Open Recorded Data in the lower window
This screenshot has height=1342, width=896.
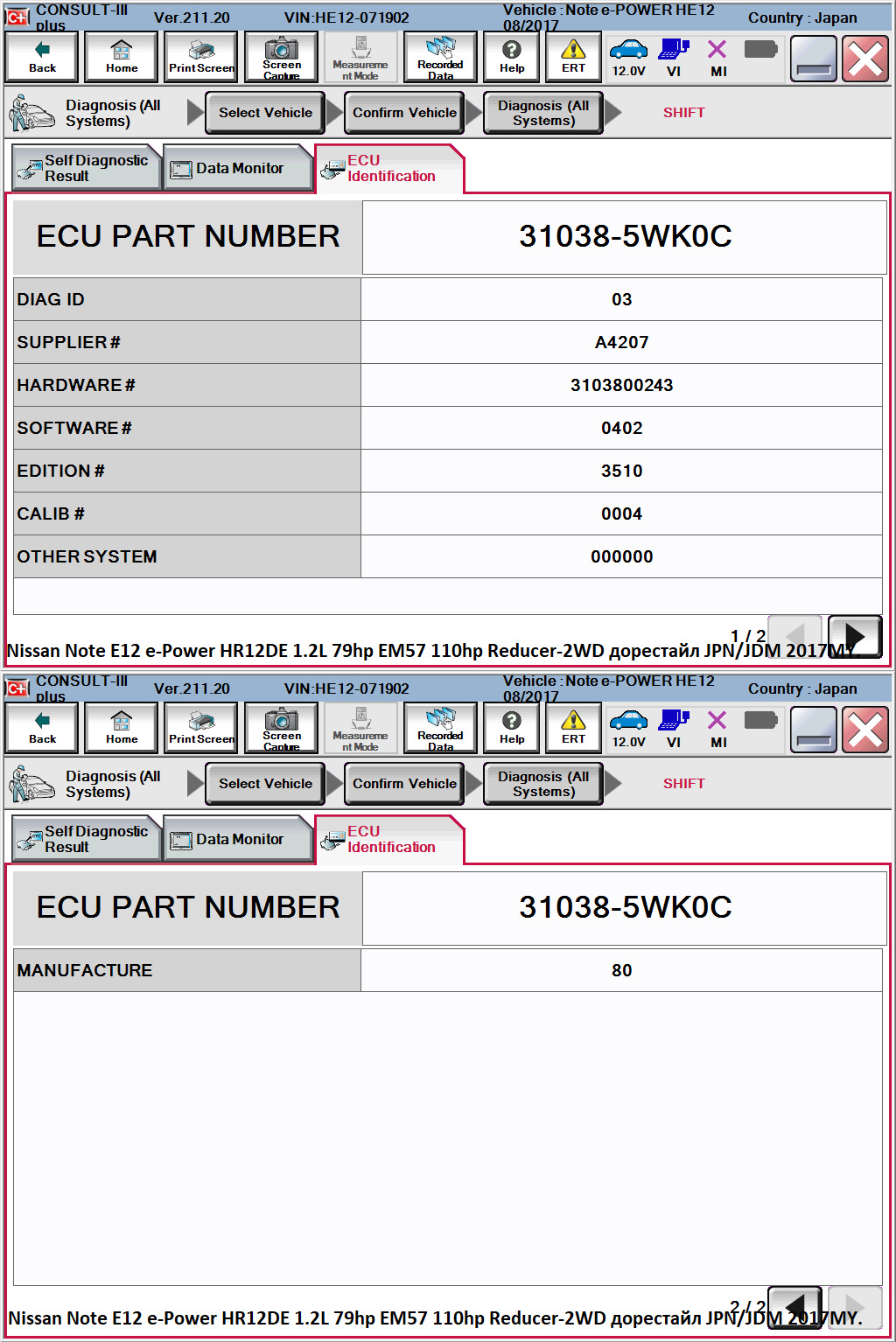point(440,728)
